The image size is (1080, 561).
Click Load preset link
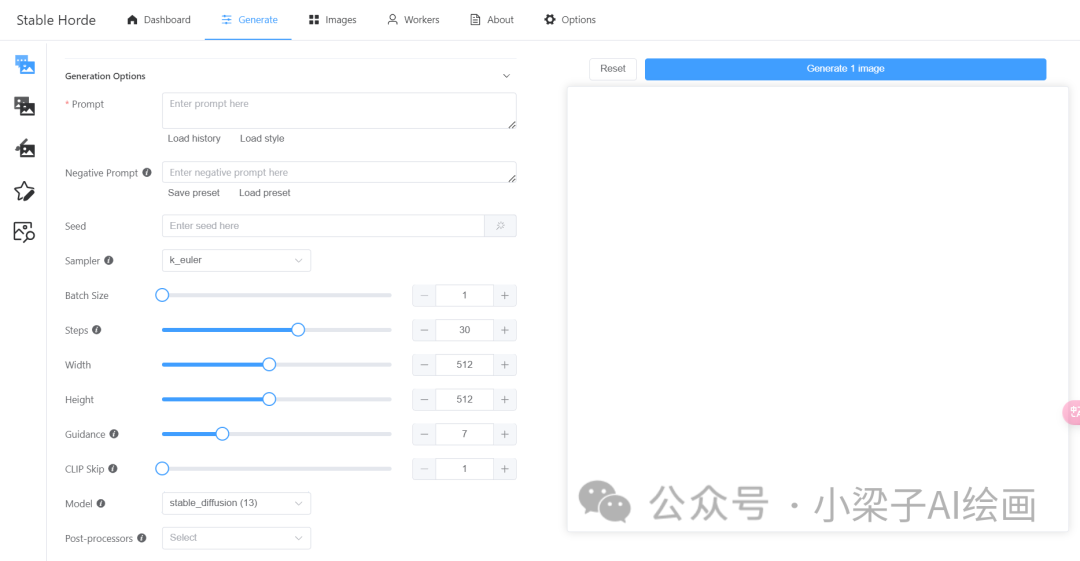coord(264,193)
